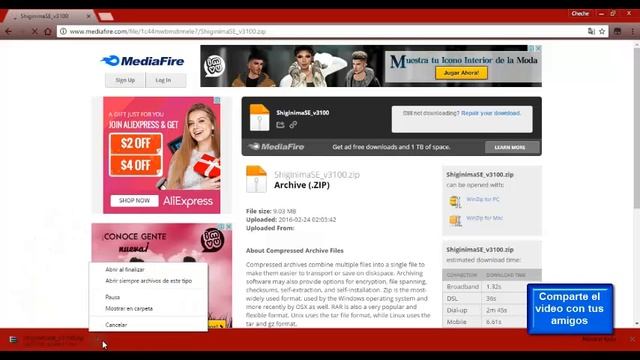Click SHOP NOW on AliExpress ad

[134, 200]
